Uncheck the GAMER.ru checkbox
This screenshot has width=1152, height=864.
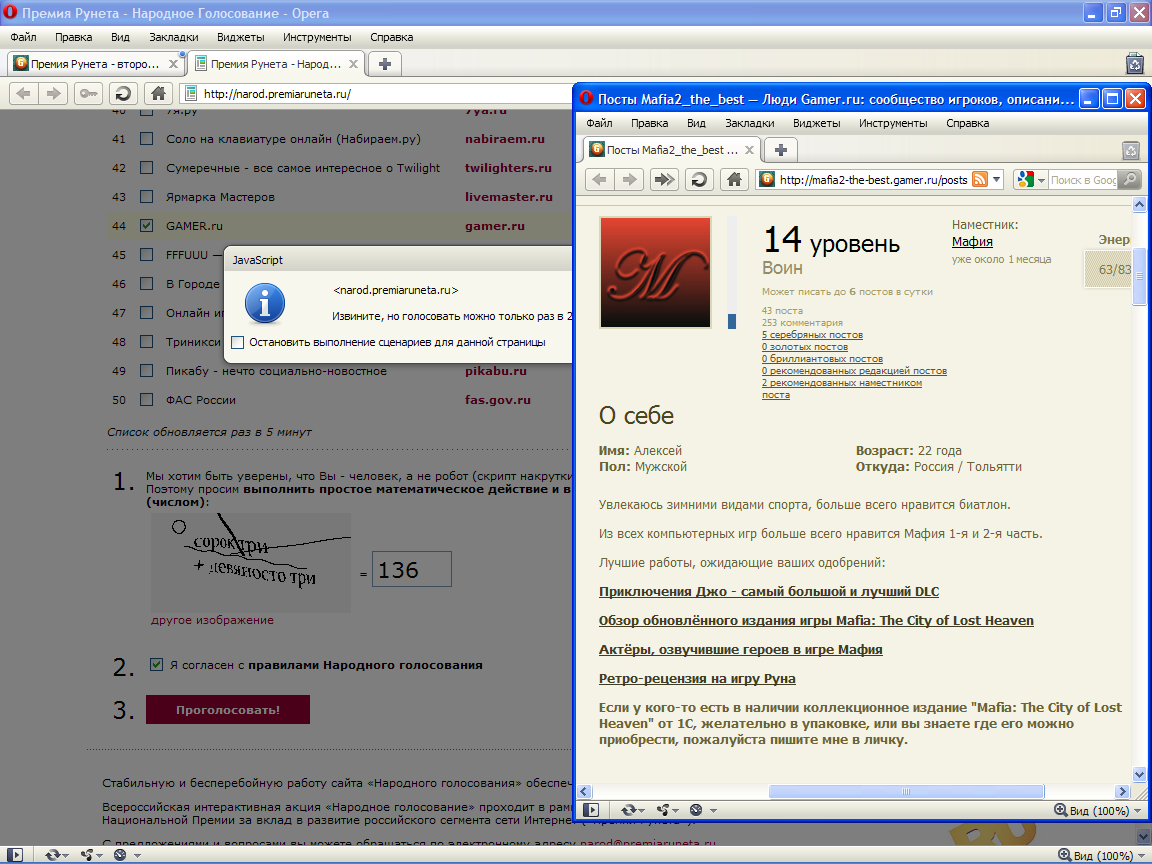pyautogui.click(x=147, y=226)
